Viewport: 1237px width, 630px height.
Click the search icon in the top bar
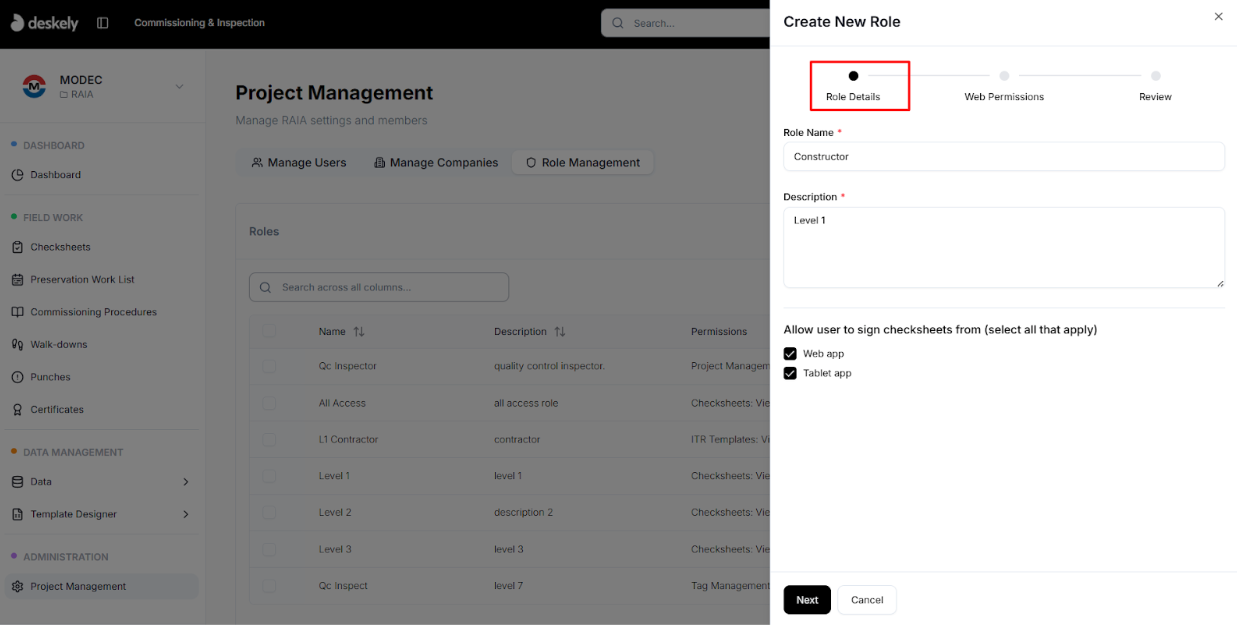617,21
